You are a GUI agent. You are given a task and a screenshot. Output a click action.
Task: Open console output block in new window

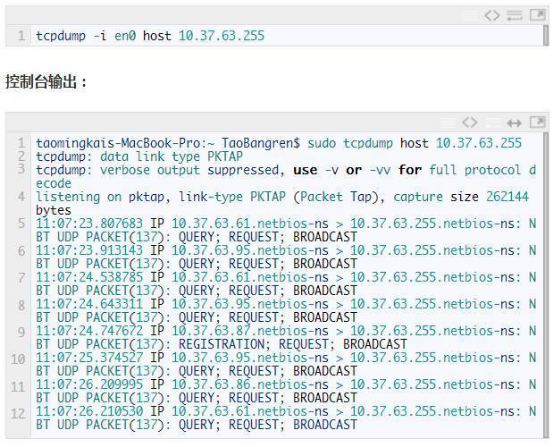point(537,122)
